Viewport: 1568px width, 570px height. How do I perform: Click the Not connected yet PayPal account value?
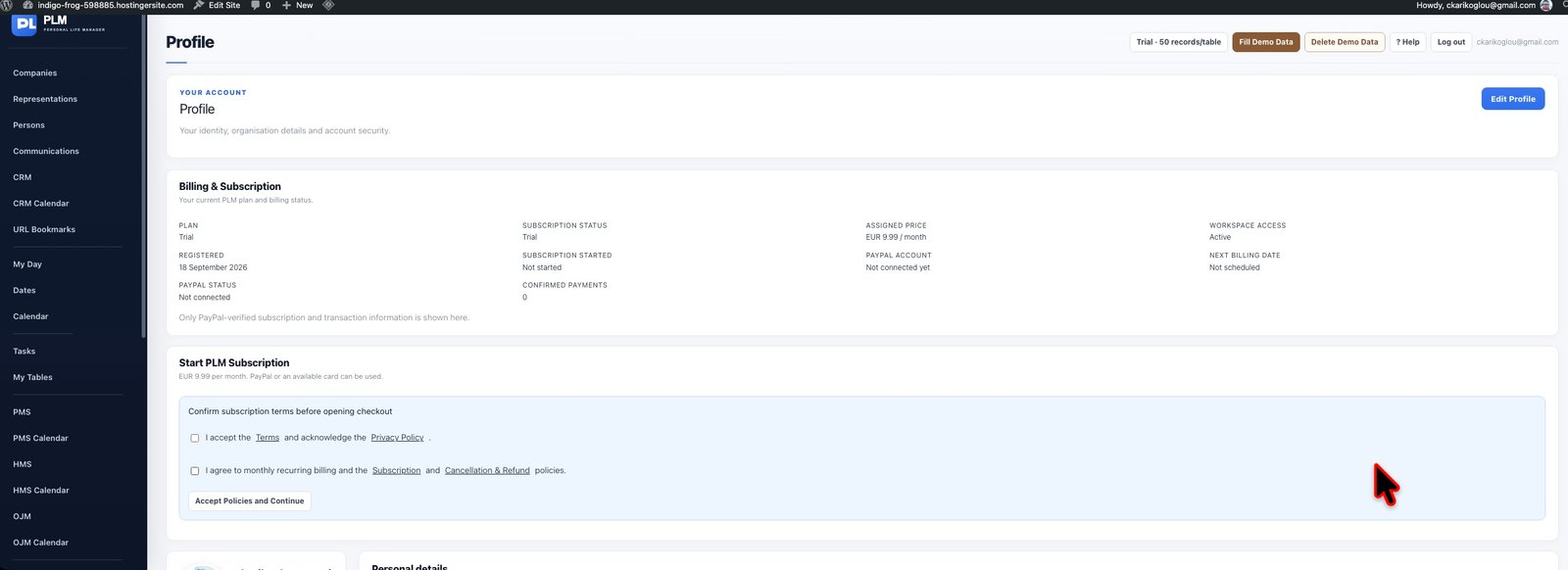898,267
